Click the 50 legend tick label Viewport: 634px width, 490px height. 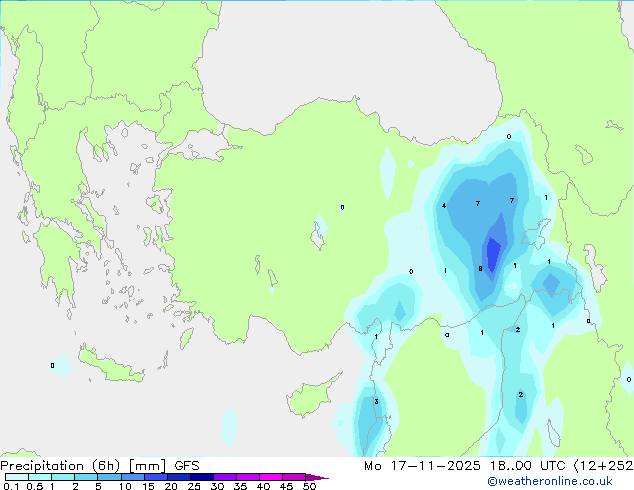[309, 486]
